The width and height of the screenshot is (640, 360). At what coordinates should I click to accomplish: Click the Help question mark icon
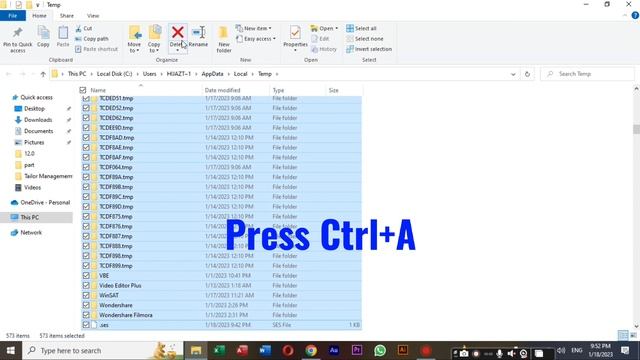click(635, 16)
